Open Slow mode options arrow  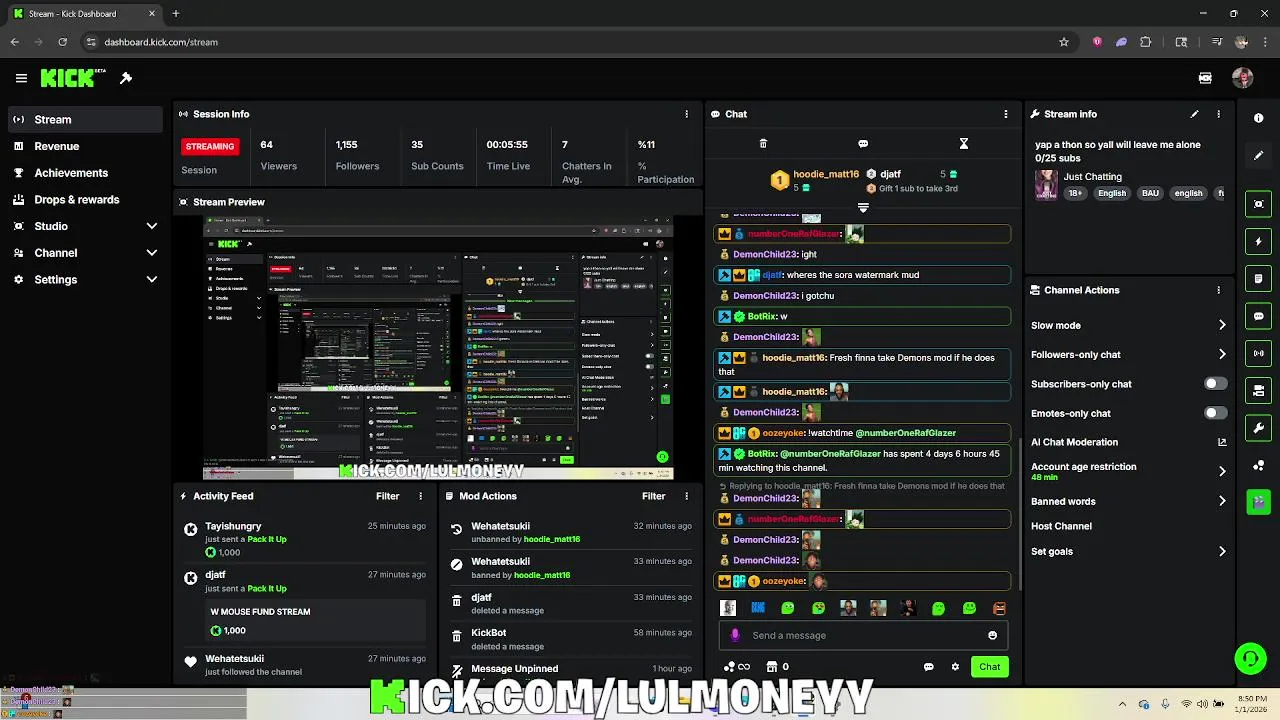click(x=1222, y=325)
